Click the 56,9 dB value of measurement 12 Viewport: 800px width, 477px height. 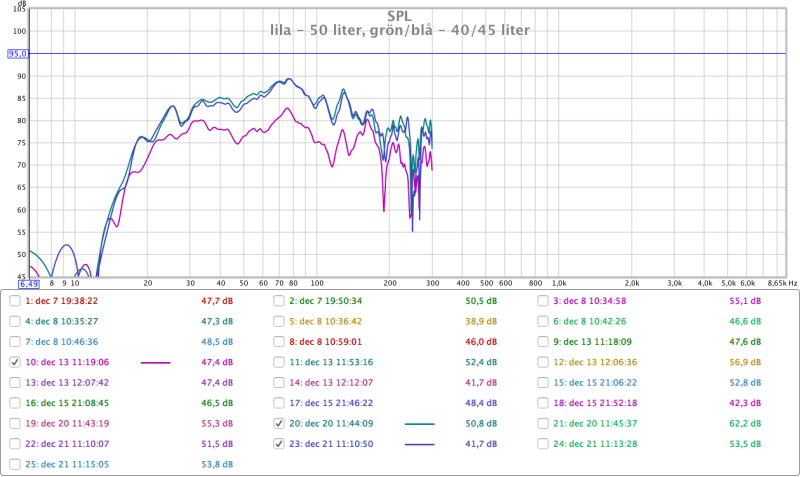[x=745, y=362]
